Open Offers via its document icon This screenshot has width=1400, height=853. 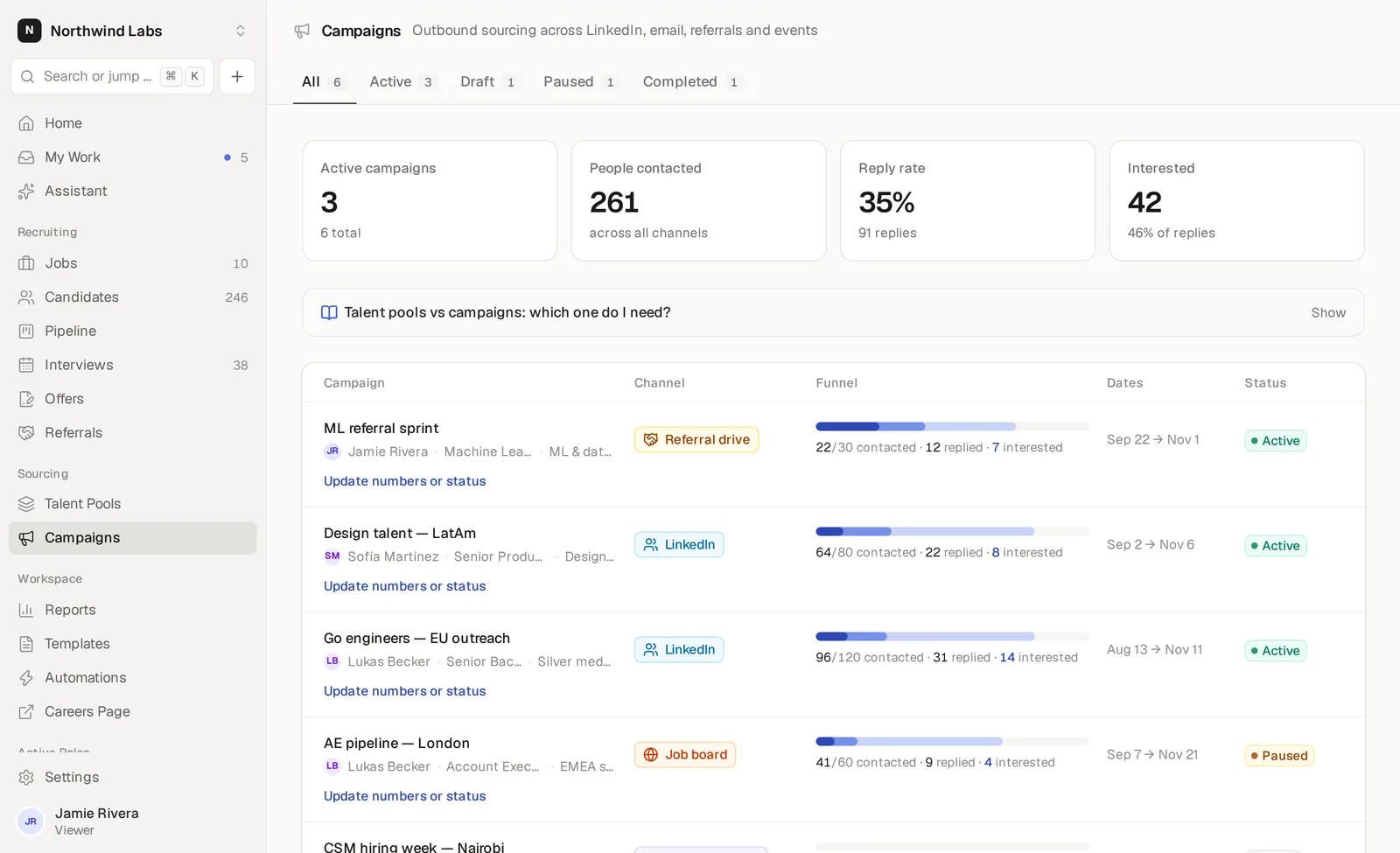point(26,399)
